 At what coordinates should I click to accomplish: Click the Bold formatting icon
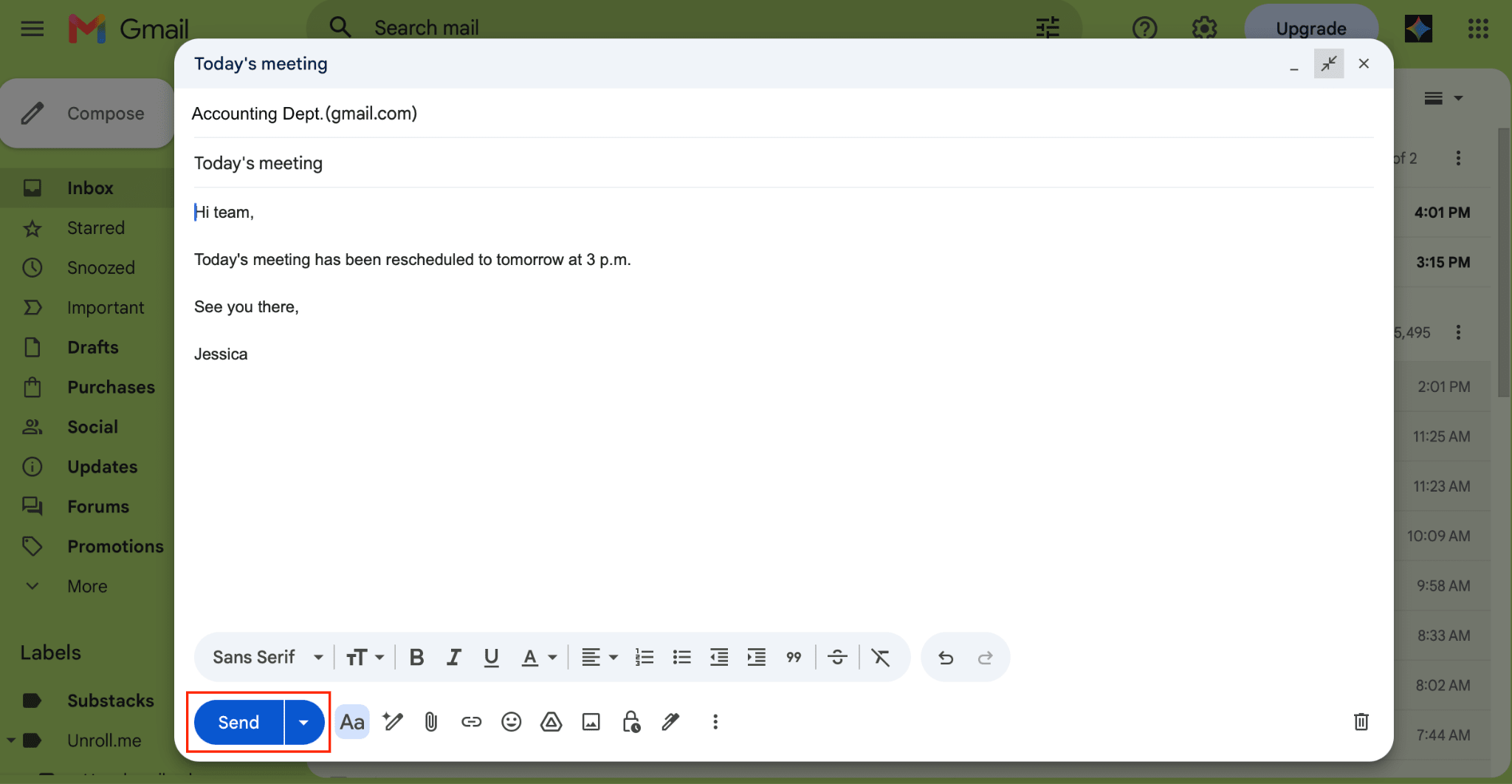[x=416, y=657]
